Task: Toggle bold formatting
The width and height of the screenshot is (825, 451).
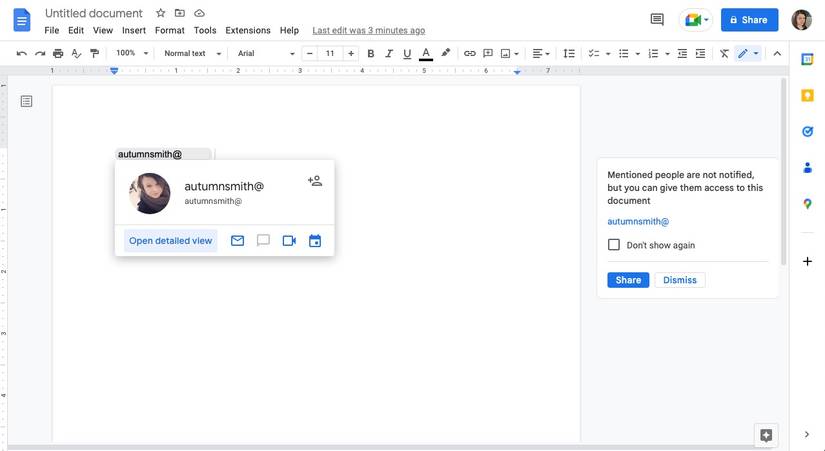Action: 370,53
